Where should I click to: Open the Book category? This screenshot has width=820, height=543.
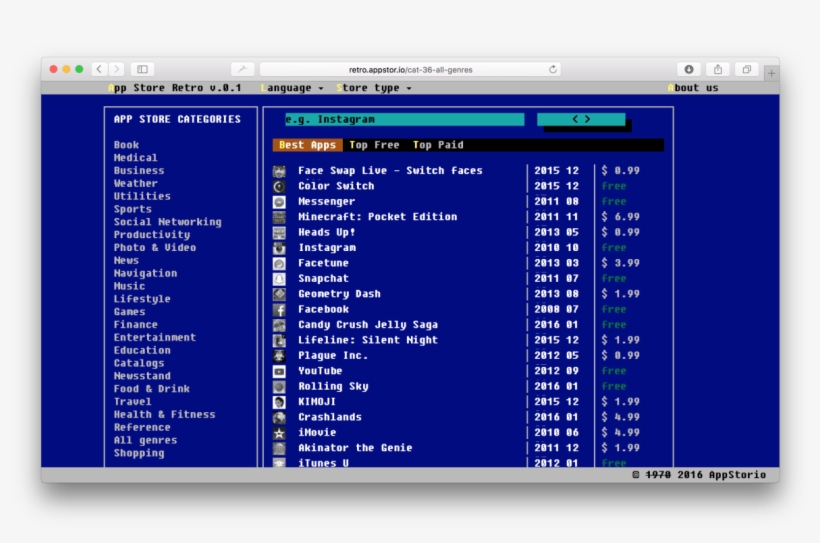127,145
